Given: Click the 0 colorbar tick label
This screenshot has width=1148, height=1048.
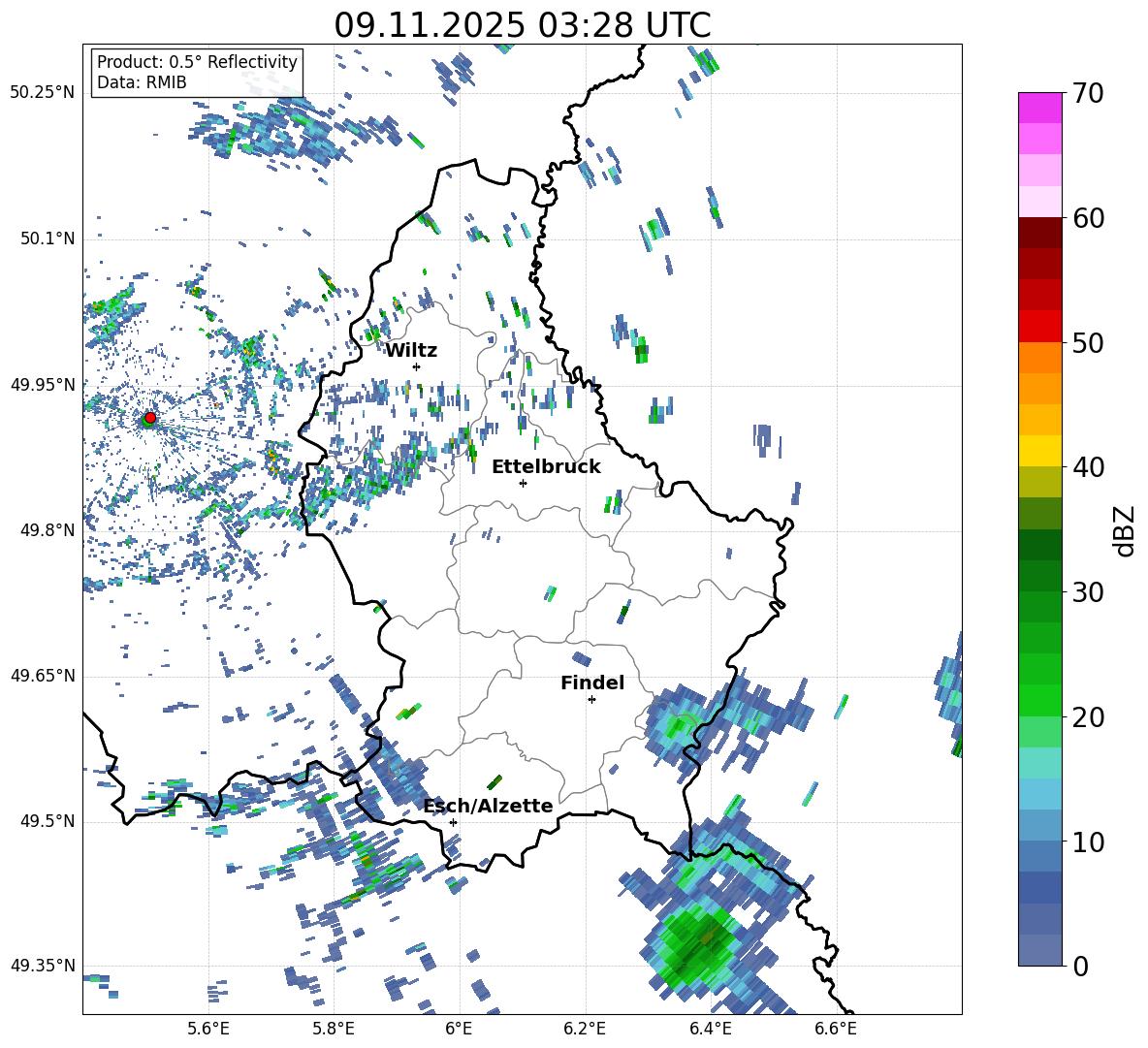Looking at the screenshot, I should tap(1080, 966).
